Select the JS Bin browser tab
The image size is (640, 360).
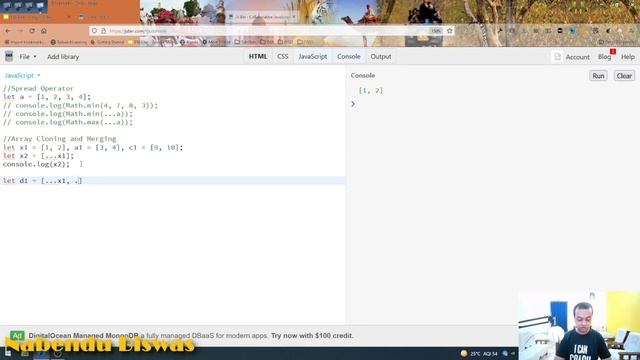pos(263,17)
